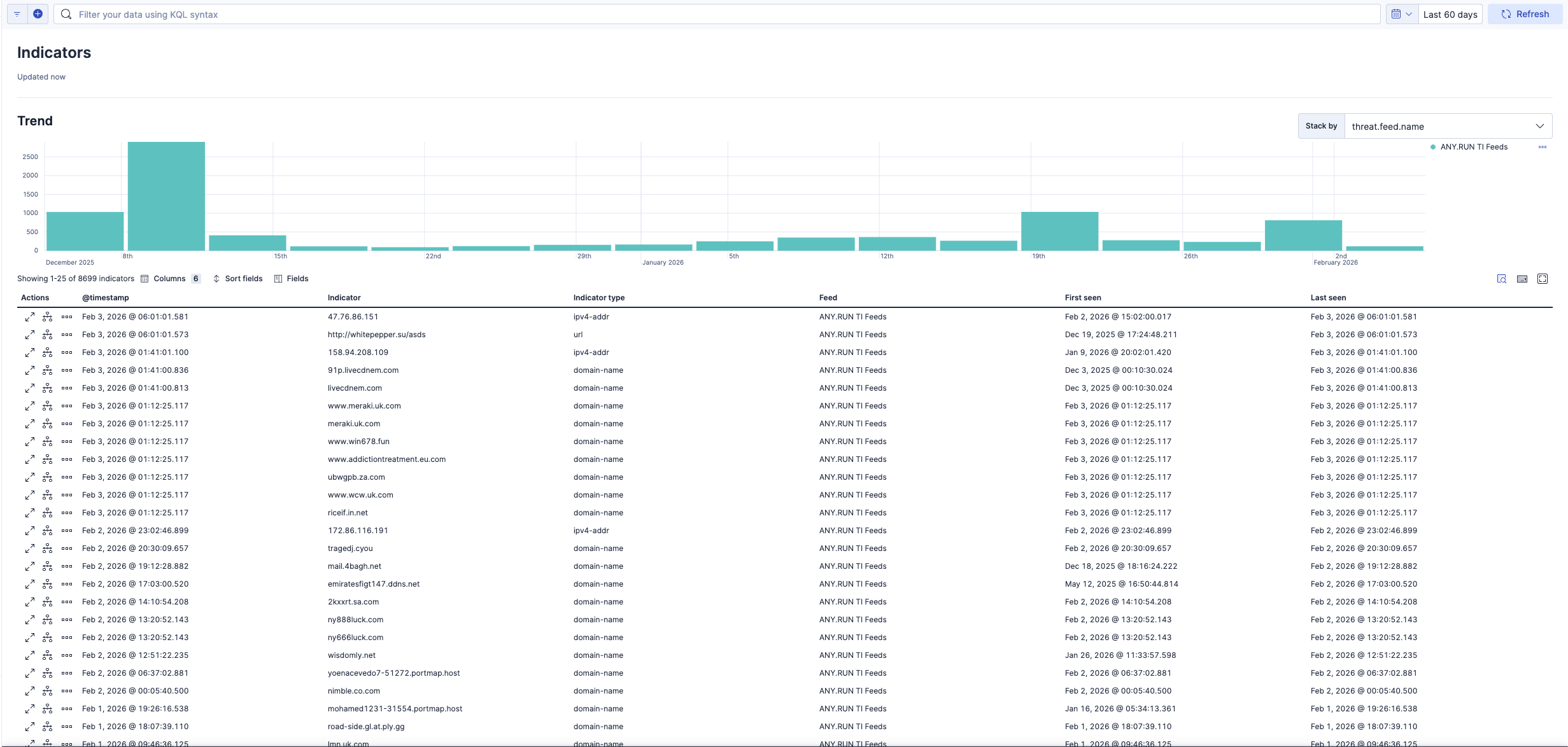Investigate 47.76.86.151 in Timeline via graph icon
1568x747 pixels.
pyautogui.click(x=48, y=316)
